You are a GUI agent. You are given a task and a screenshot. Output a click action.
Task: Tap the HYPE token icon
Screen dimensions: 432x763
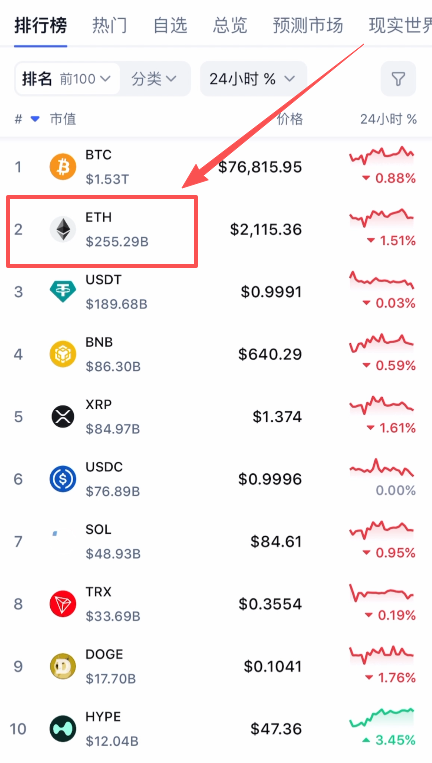(63, 728)
